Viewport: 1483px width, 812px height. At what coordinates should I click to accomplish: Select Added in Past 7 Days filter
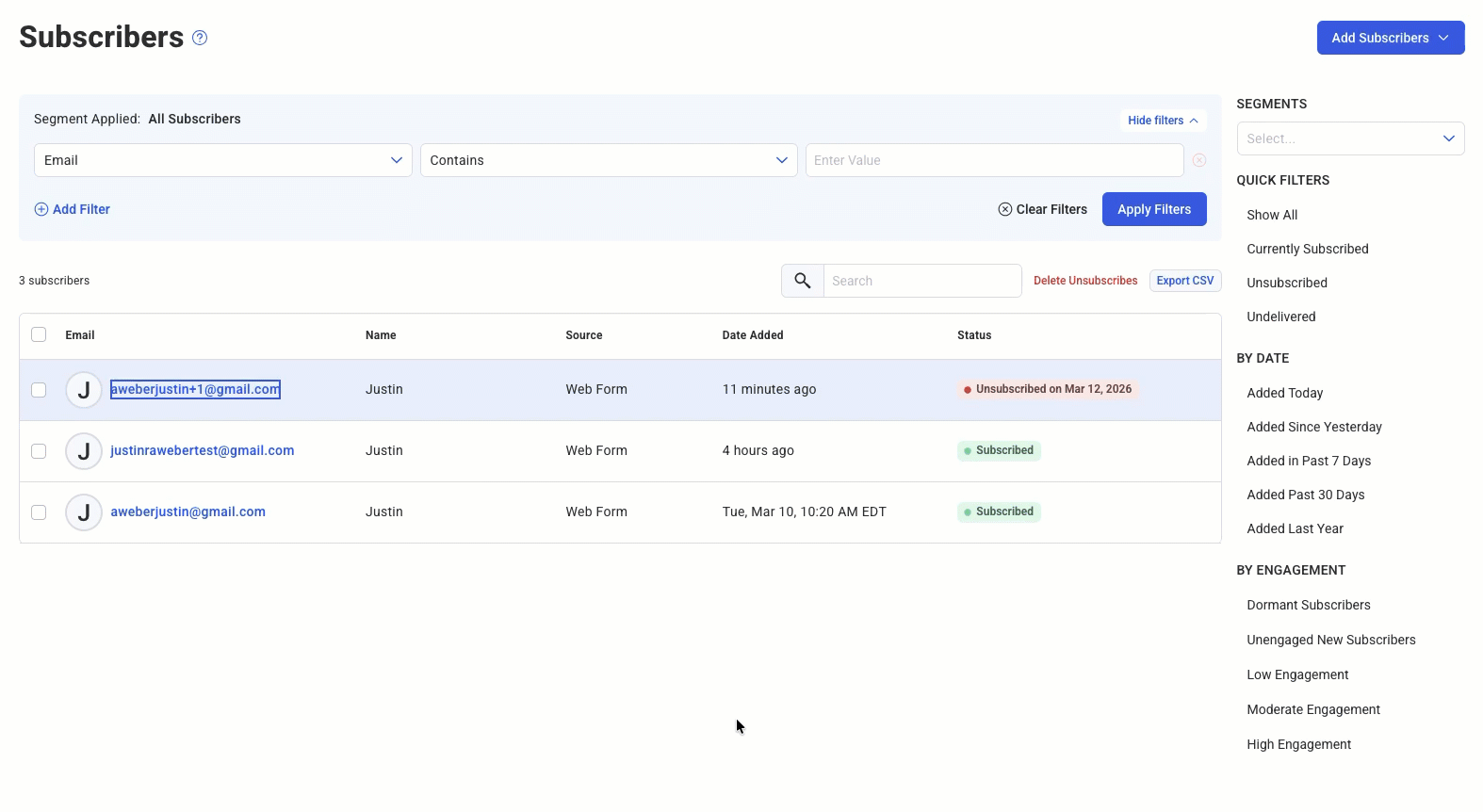(x=1308, y=461)
